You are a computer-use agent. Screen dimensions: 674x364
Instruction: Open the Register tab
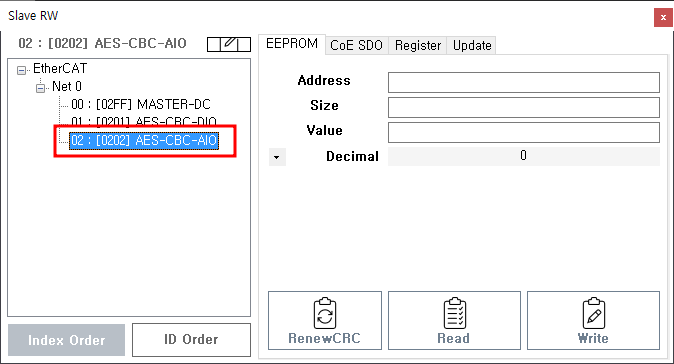pos(418,45)
